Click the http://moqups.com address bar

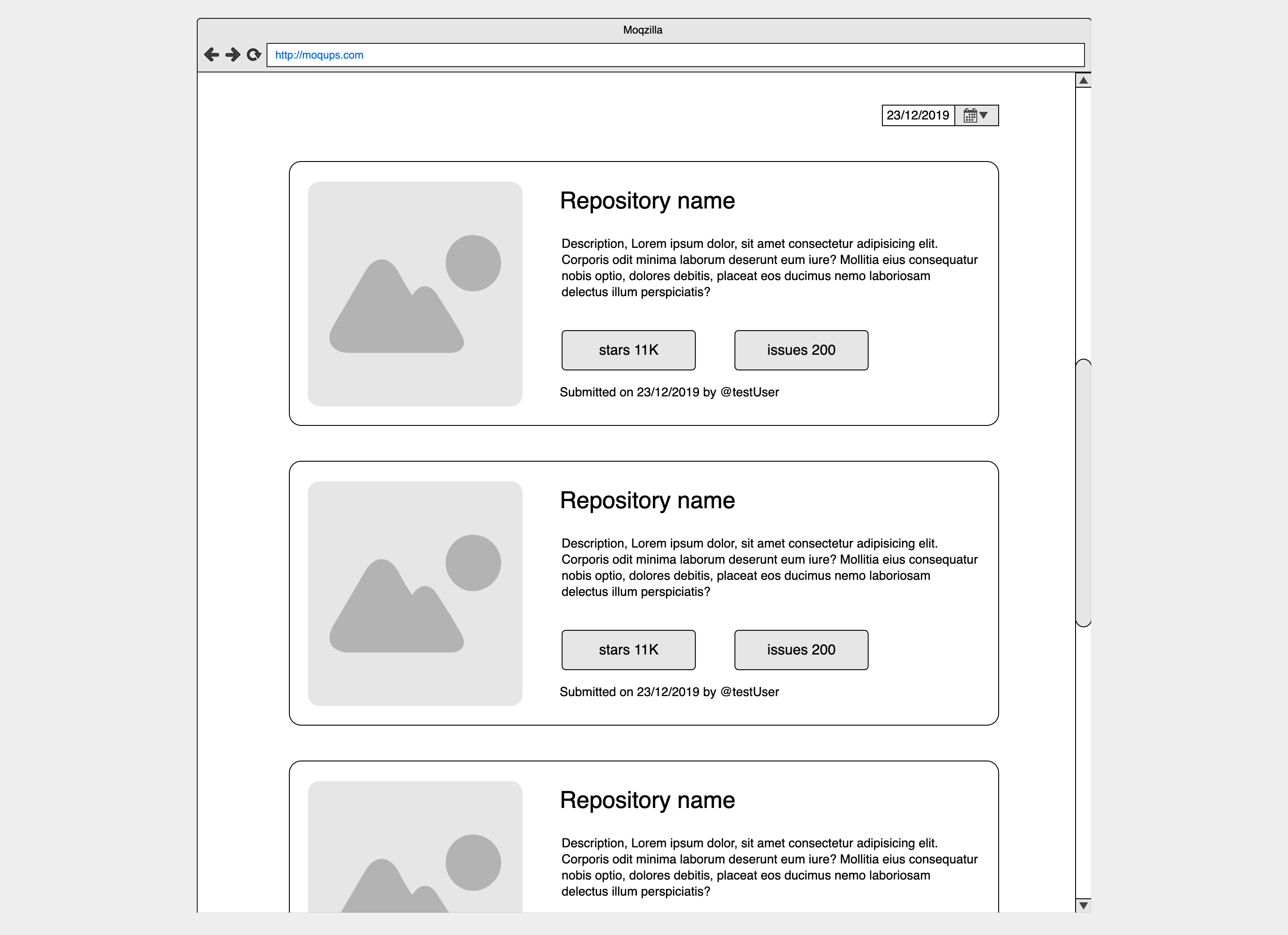(x=675, y=55)
